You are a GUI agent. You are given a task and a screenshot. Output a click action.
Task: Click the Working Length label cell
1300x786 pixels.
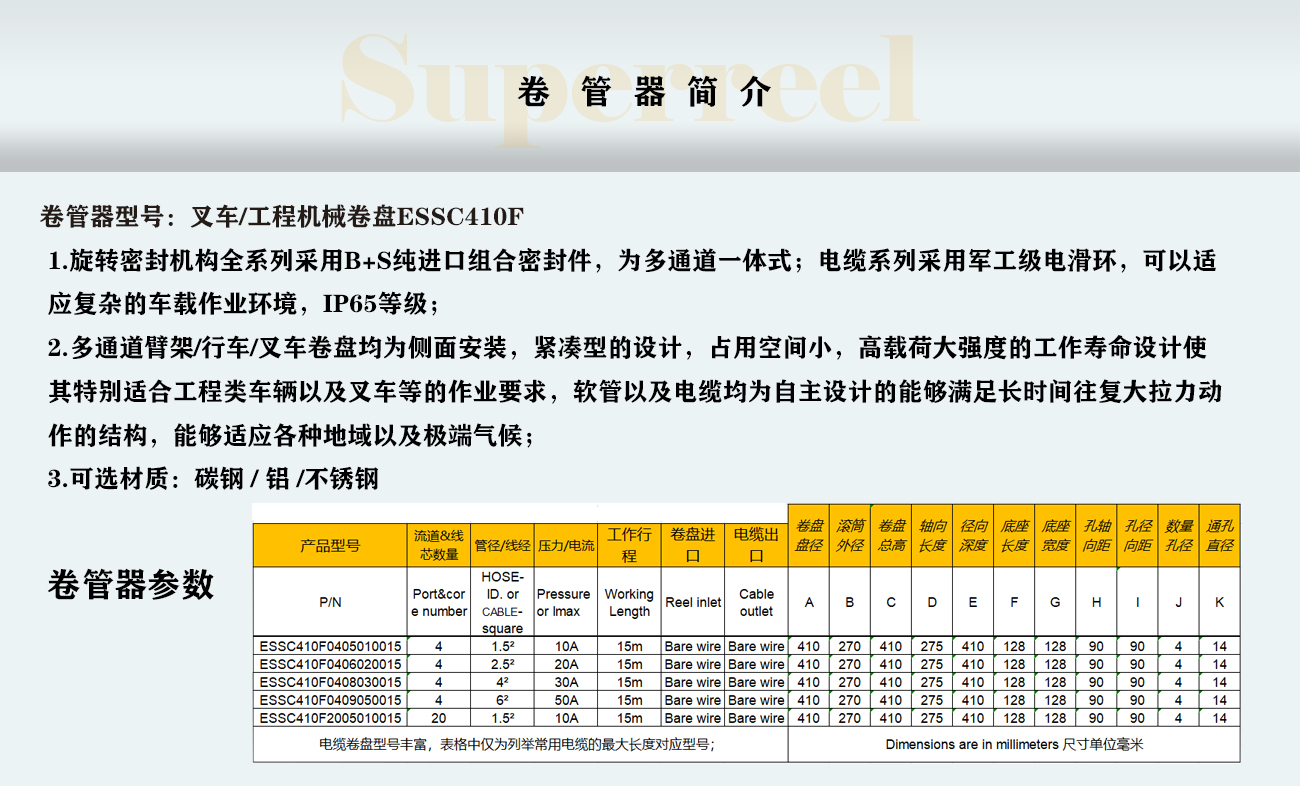pos(629,603)
